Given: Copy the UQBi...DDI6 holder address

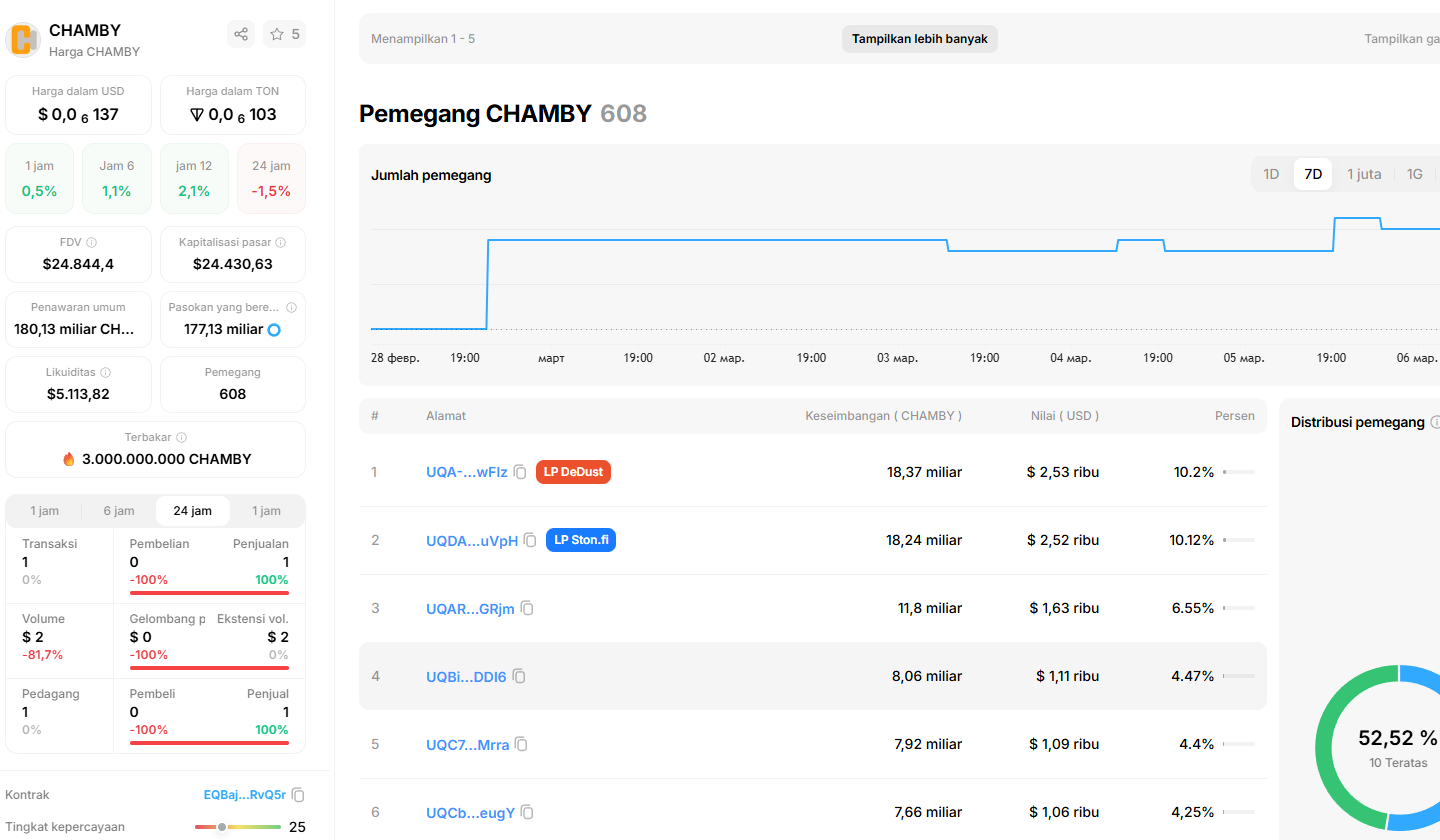Looking at the screenshot, I should pos(519,676).
